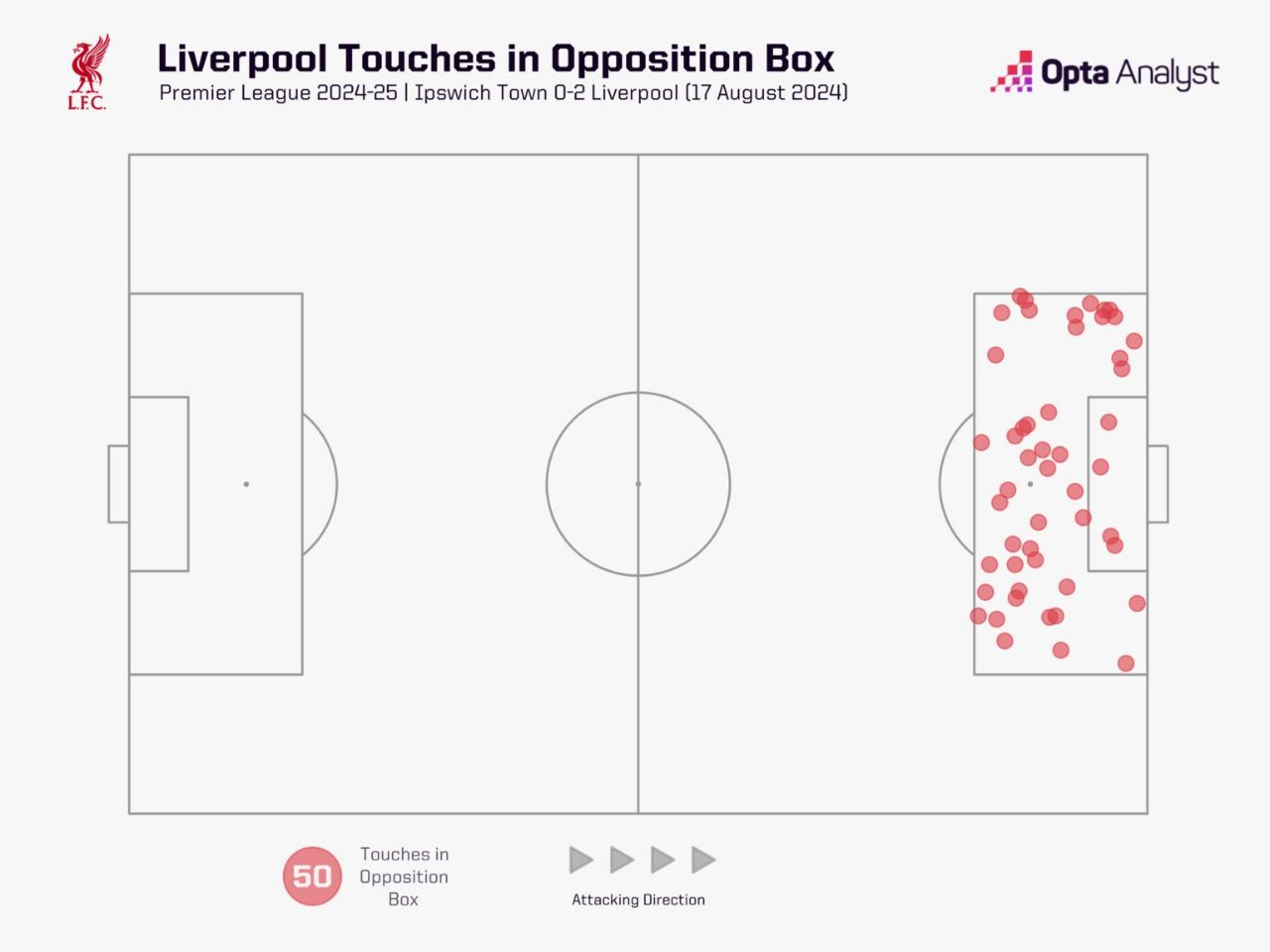Select the touch dot on the penalty arc edge
Screen dimensions: 1270x952
(981, 442)
